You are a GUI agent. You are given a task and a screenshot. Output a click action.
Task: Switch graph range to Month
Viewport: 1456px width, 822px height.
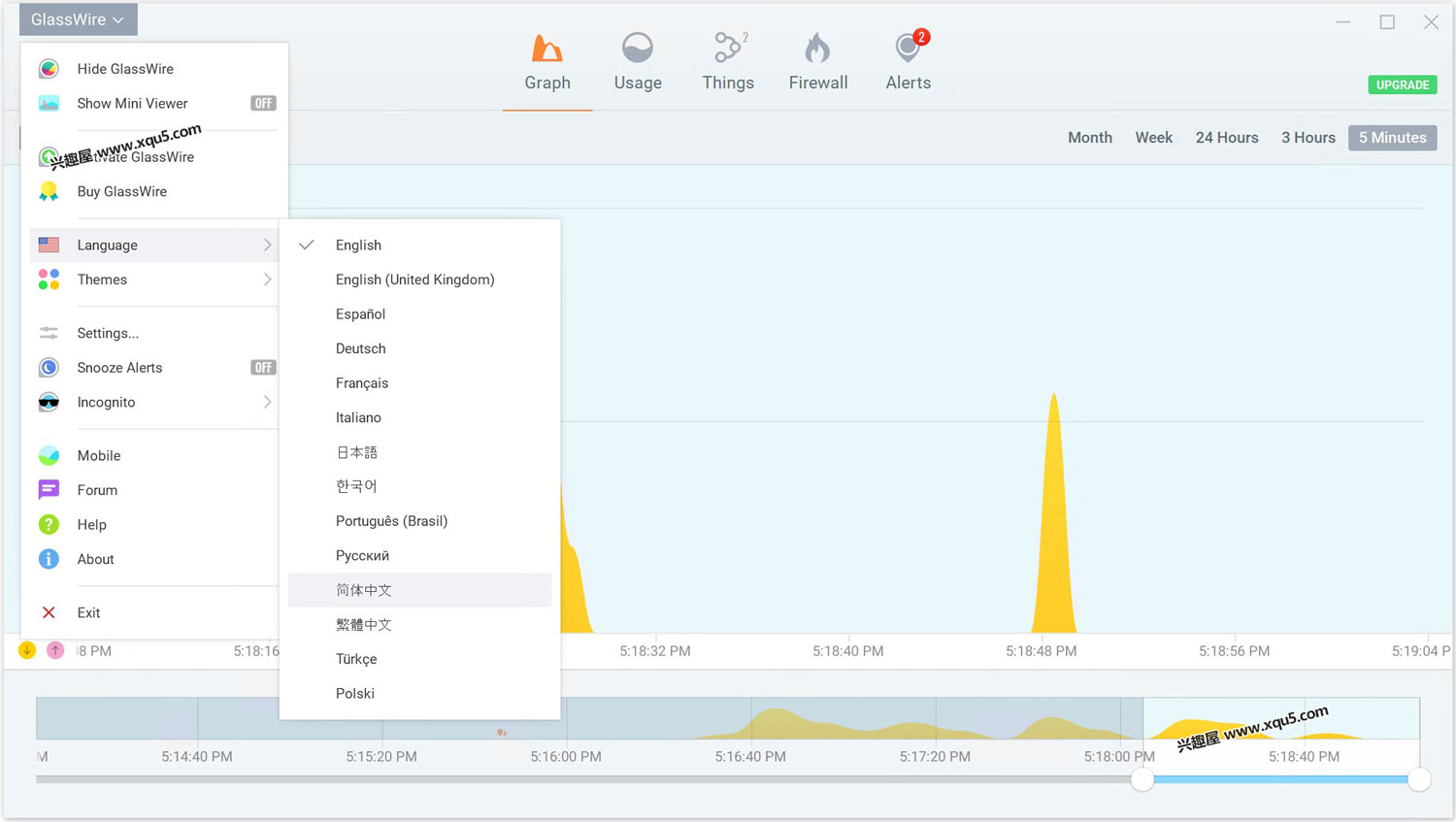(x=1090, y=138)
